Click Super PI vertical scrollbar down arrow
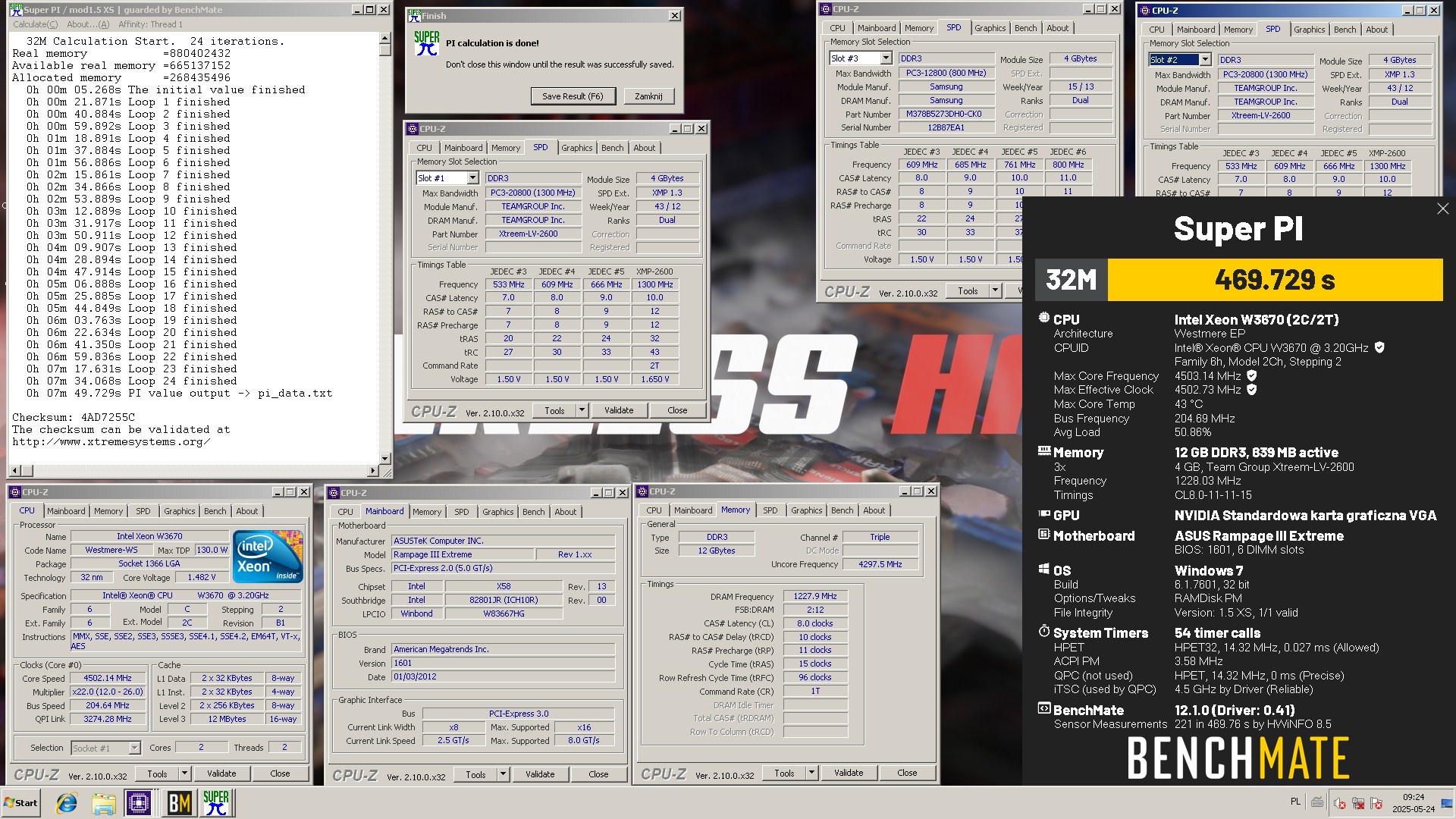This screenshot has width=1456, height=819. [x=384, y=458]
